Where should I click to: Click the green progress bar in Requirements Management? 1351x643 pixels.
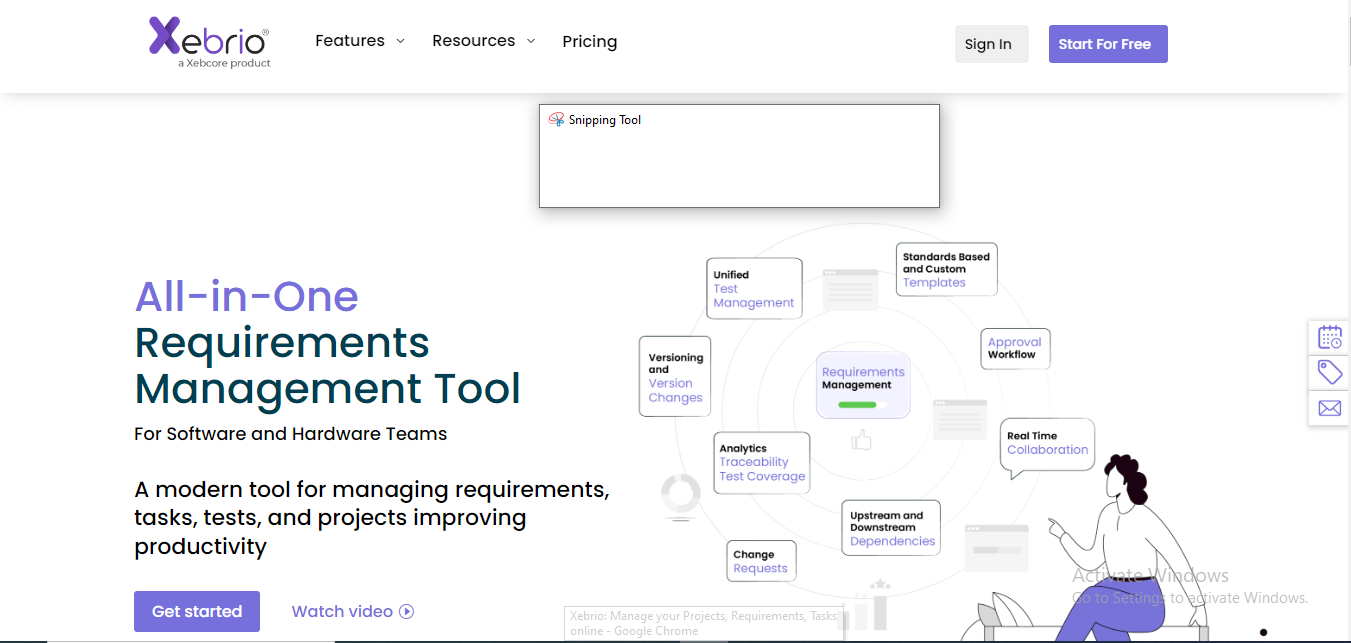pyautogui.click(x=858, y=405)
